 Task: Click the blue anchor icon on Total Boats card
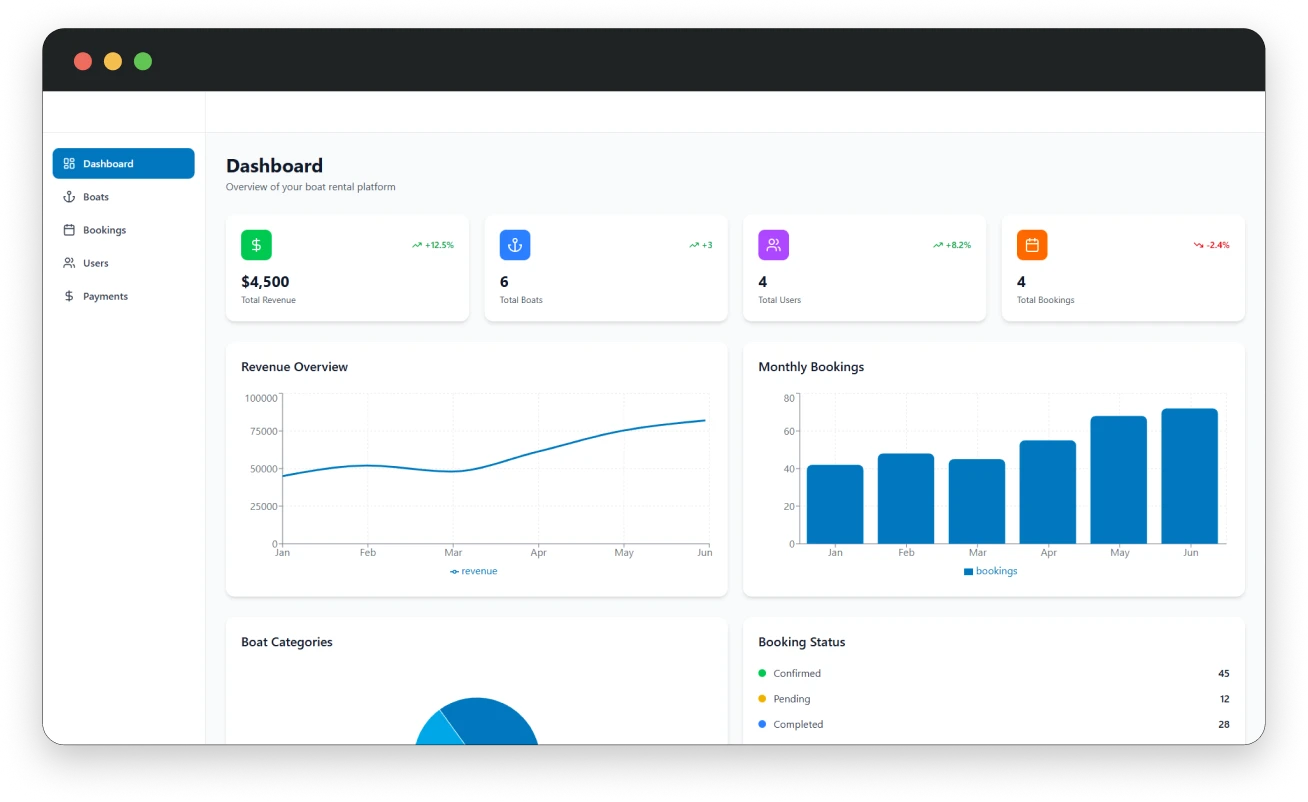(514, 244)
